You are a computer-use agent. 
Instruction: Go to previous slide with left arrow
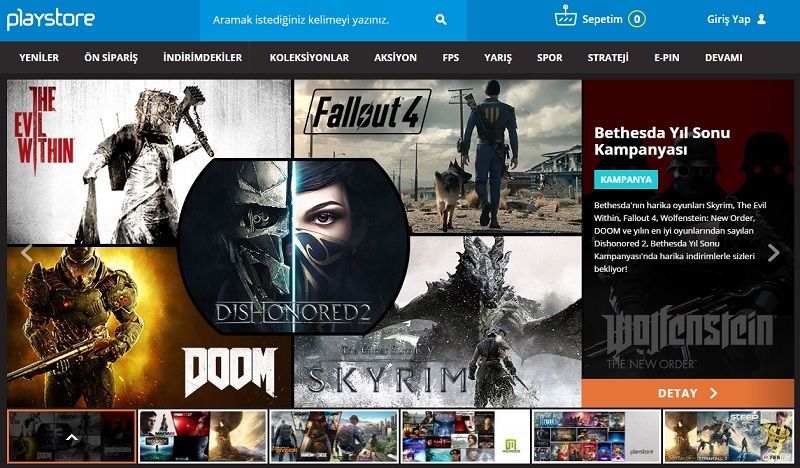pyautogui.click(x=27, y=252)
